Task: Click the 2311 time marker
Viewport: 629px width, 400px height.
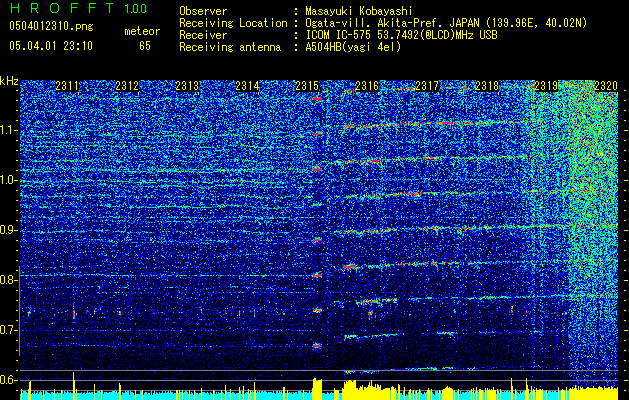Action: pyautogui.click(x=67, y=86)
